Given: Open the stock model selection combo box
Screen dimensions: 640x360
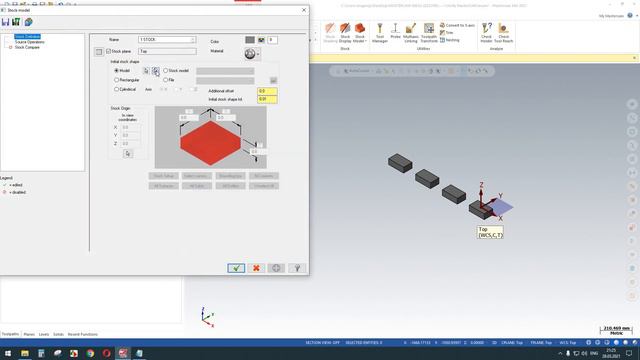Looking at the screenshot, I should (225, 71).
